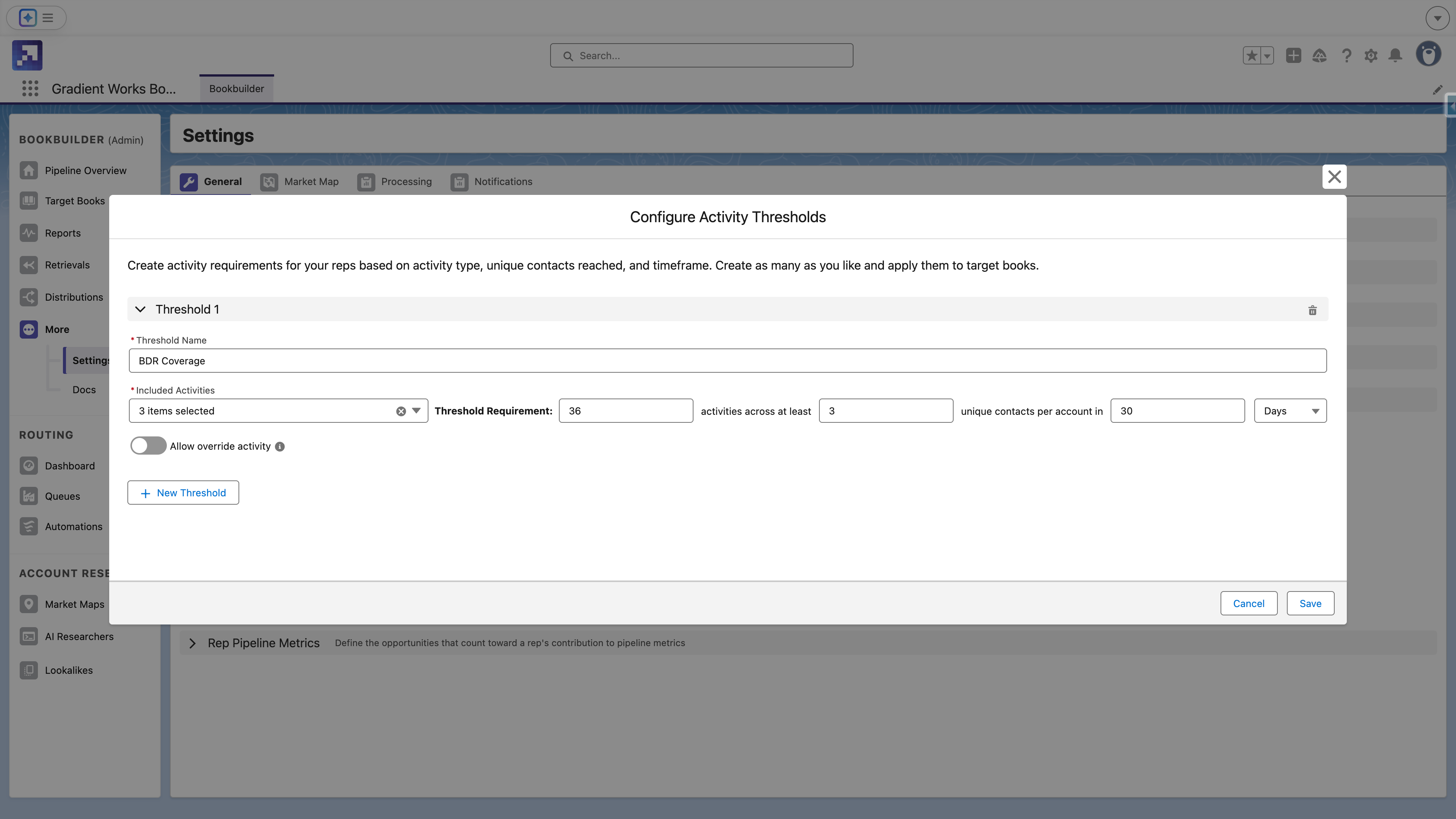
Task: Delete Threshold 1 with trash icon
Action: click(x=1312, y=310)
